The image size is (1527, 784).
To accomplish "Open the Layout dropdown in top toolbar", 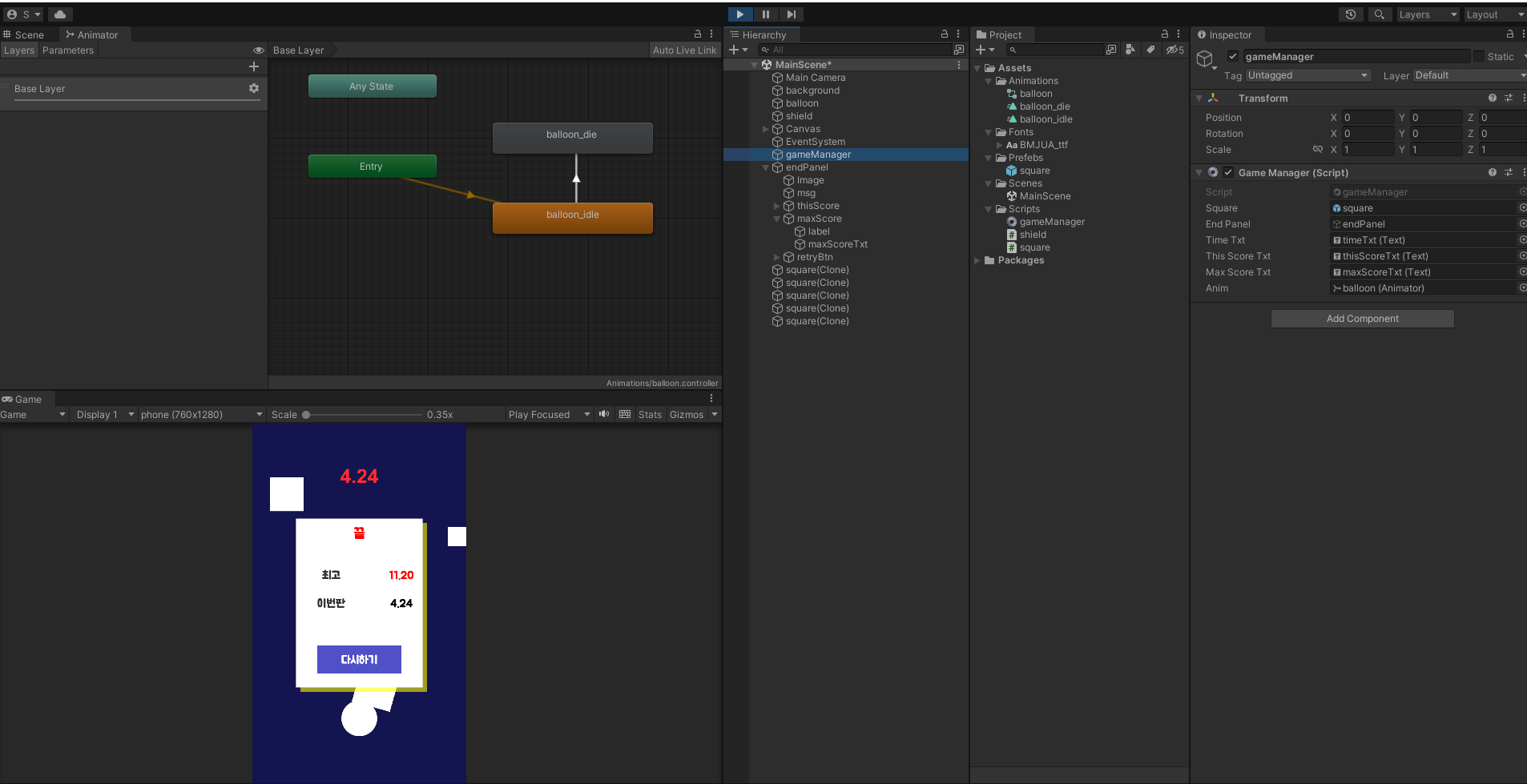I will pyautogui.click(x=1495, y=14).
